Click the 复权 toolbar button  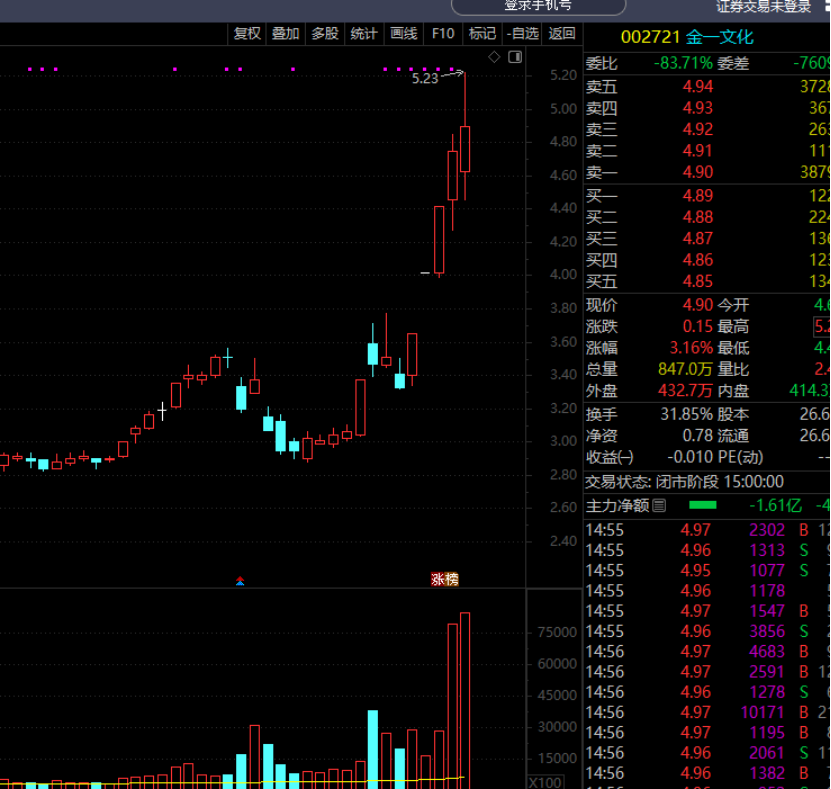247,34
